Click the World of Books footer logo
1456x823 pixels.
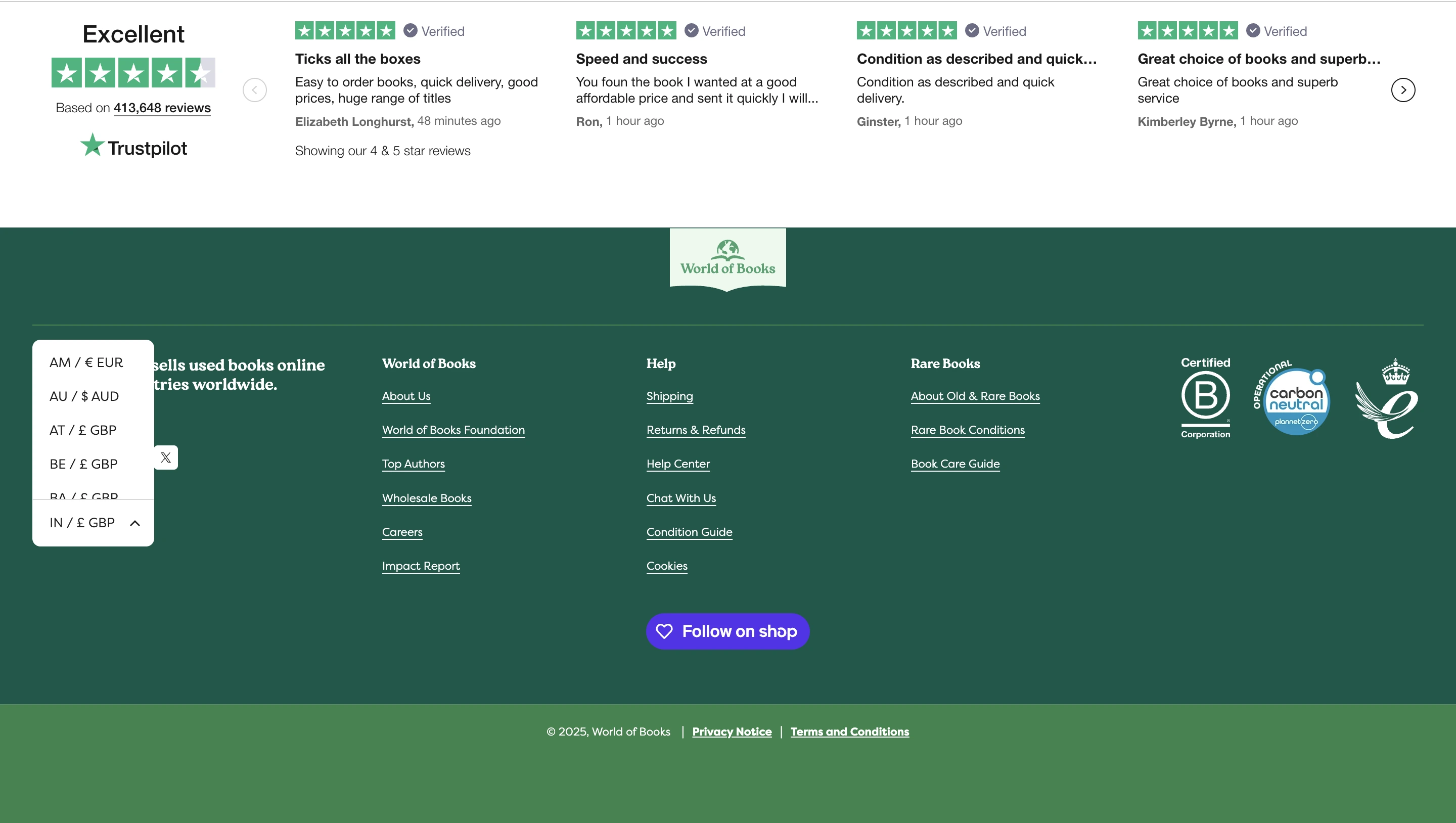click(x=727, y=259)
